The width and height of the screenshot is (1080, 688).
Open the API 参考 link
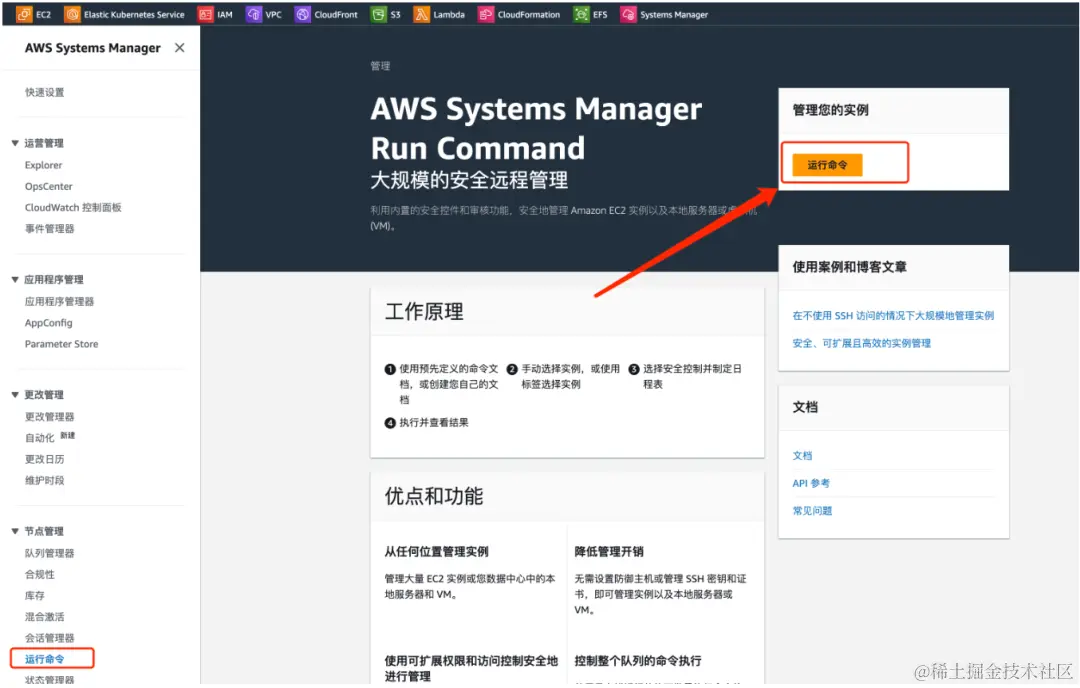811,483
